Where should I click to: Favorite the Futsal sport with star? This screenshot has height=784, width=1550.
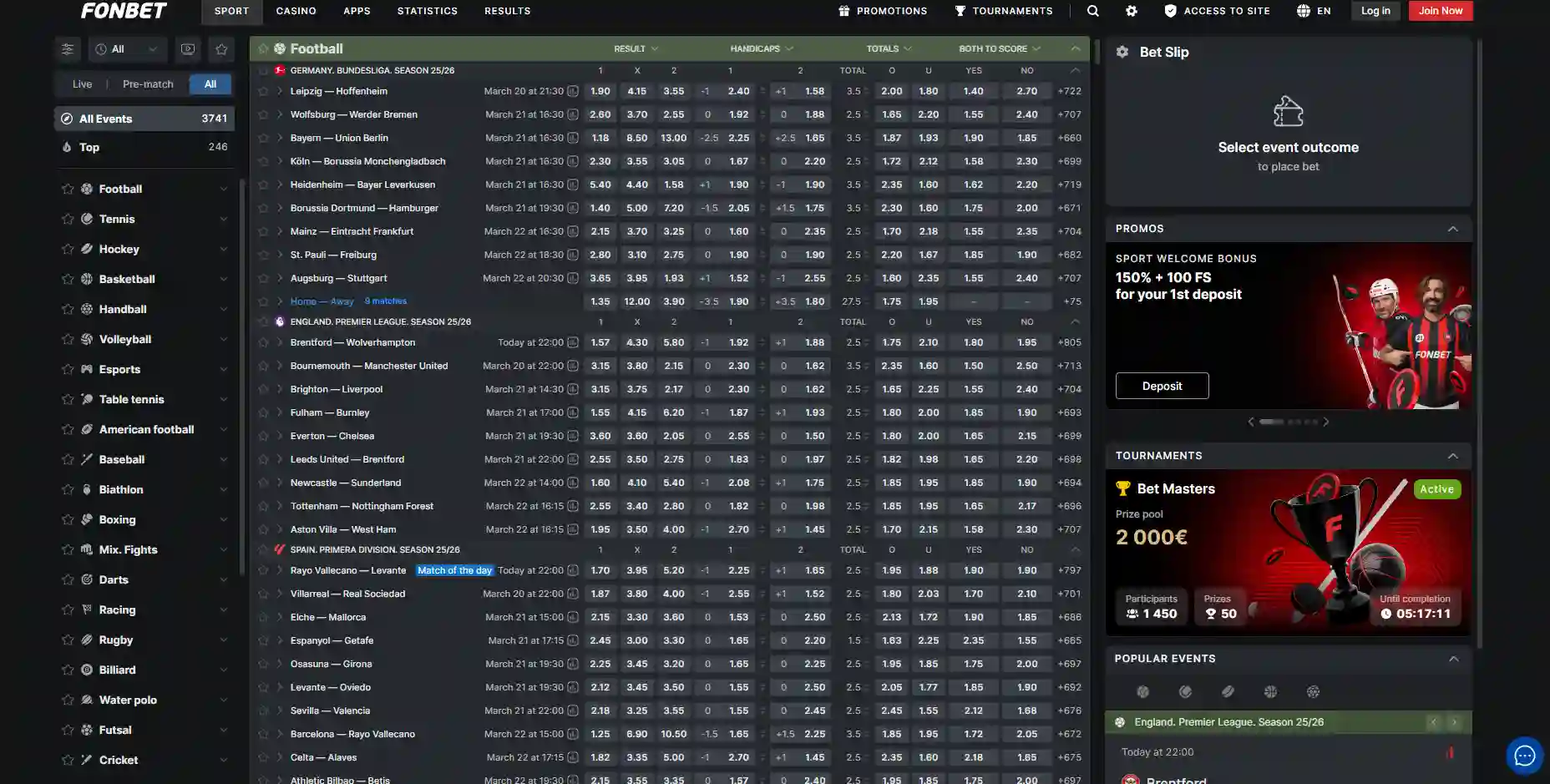[x=68, y=730]
